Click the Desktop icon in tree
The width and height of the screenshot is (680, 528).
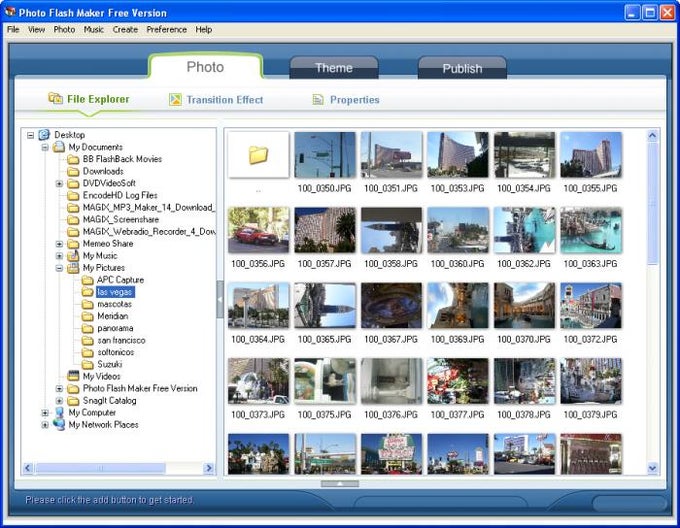pyautogui.click(x=44, y=135)
